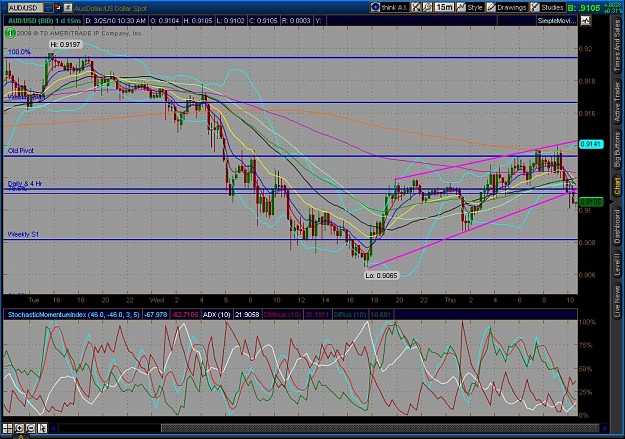Open the Live News side tab
625x439 pixels.
(617, 299)
